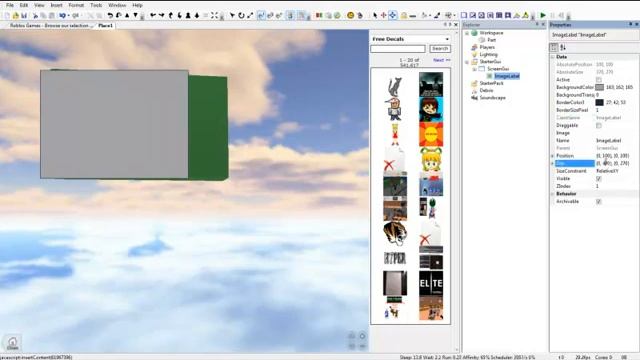The height and width of the screenshot is (360, 640).
Task: Click the empty square frame icon
Action: coord(464,16)
